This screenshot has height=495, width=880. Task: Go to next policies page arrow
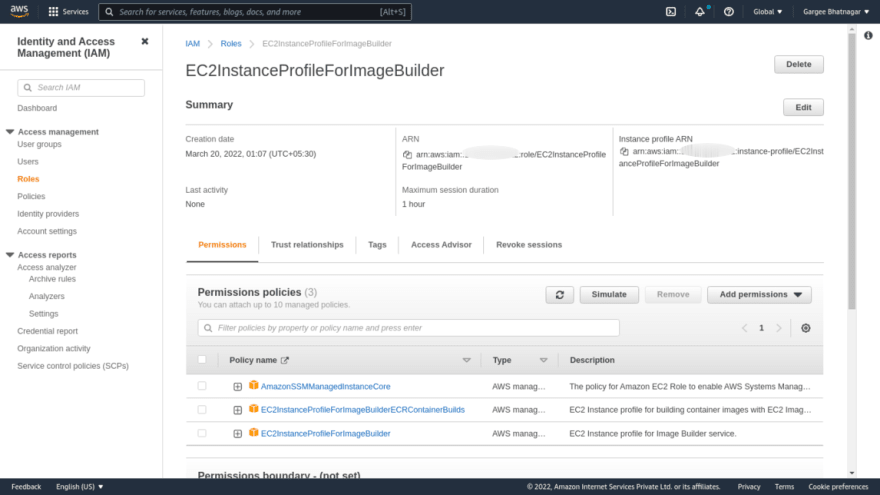tap(778, 328)
